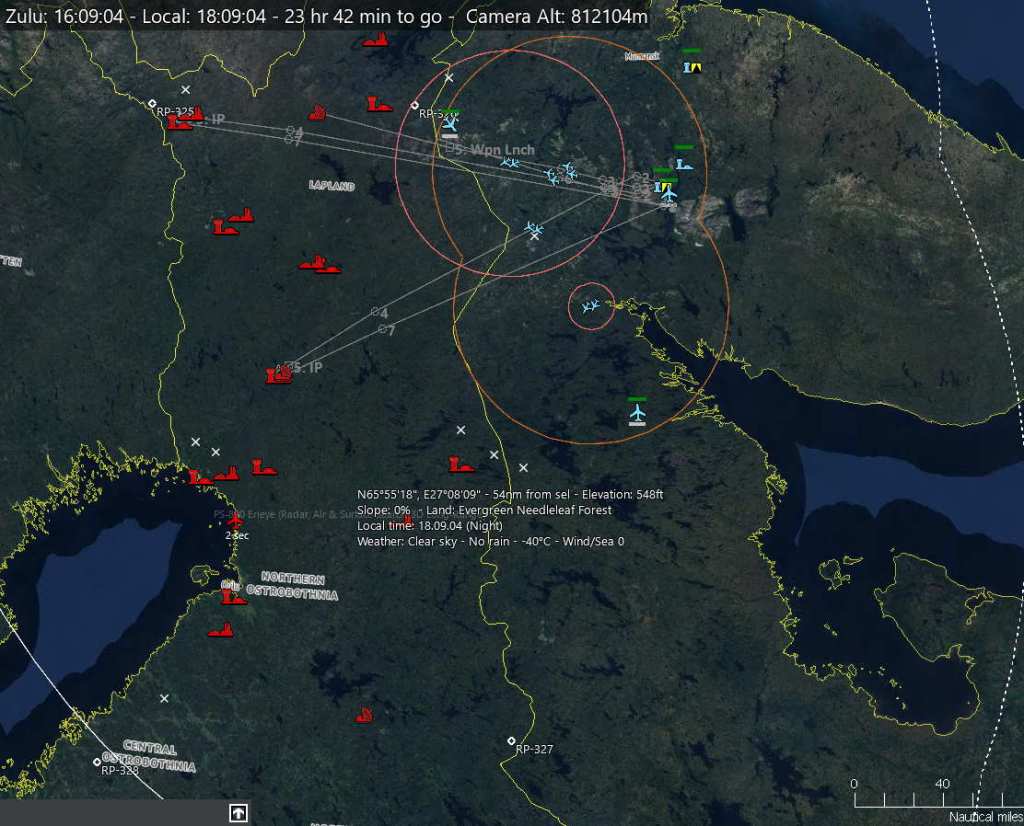Select the RP-326 reference point diamond
Screen dimensions: 1024x826
click(415, 105)
